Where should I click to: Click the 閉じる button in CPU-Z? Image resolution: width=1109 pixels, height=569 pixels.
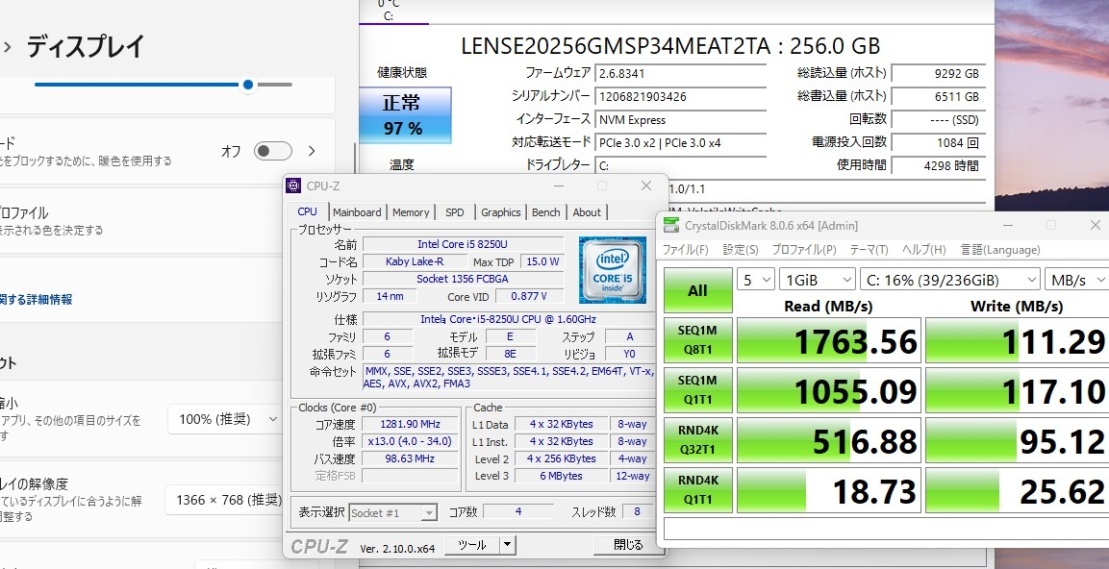(628, 545)
